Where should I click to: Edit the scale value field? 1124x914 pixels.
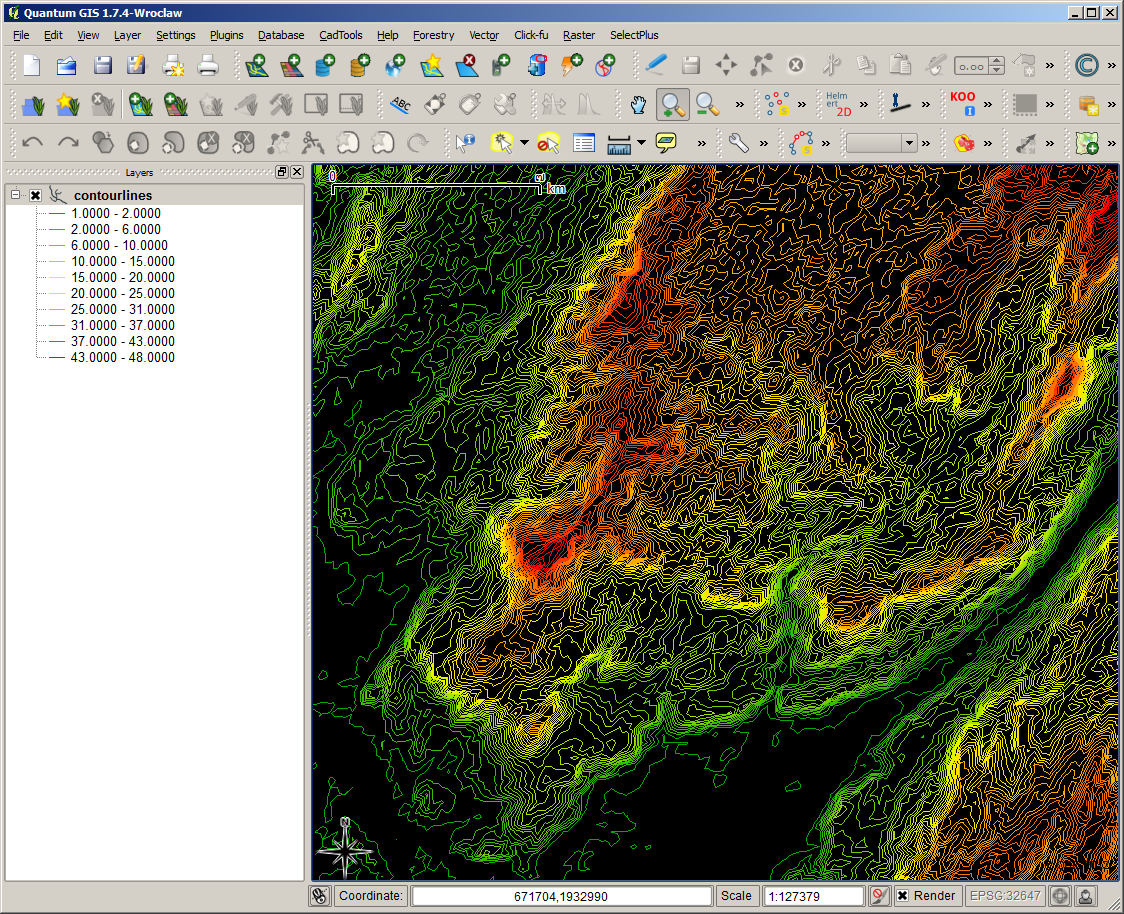[x=813, y=895]
